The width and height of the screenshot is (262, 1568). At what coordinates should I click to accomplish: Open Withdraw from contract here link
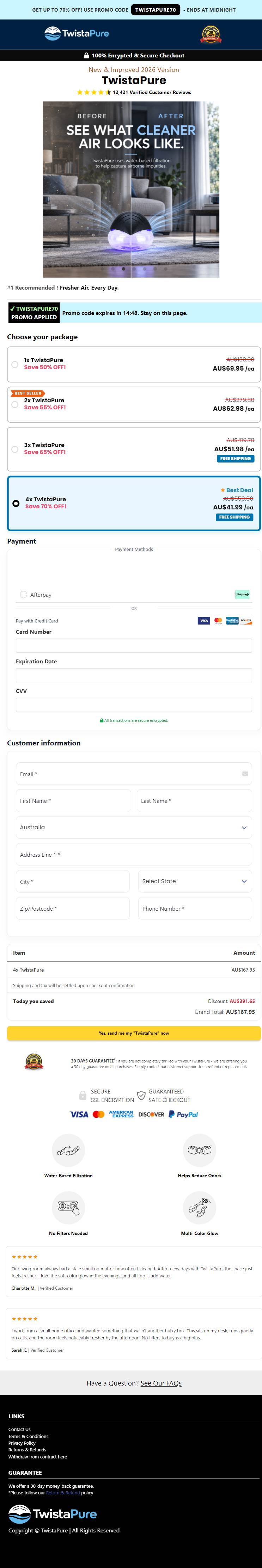pyautogui.click(x=38, y=1457)
